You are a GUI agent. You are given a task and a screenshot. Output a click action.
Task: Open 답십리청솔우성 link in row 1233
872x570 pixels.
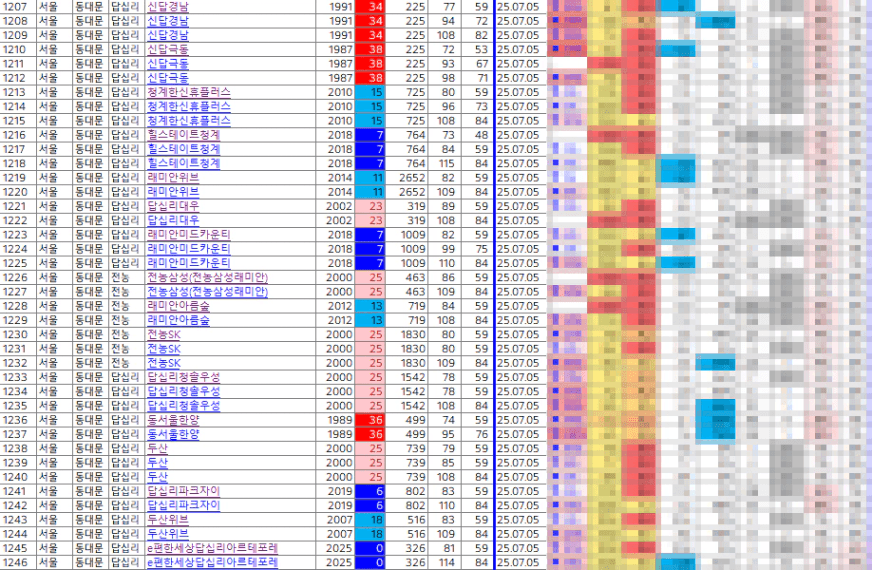click(x=184, y=377)
